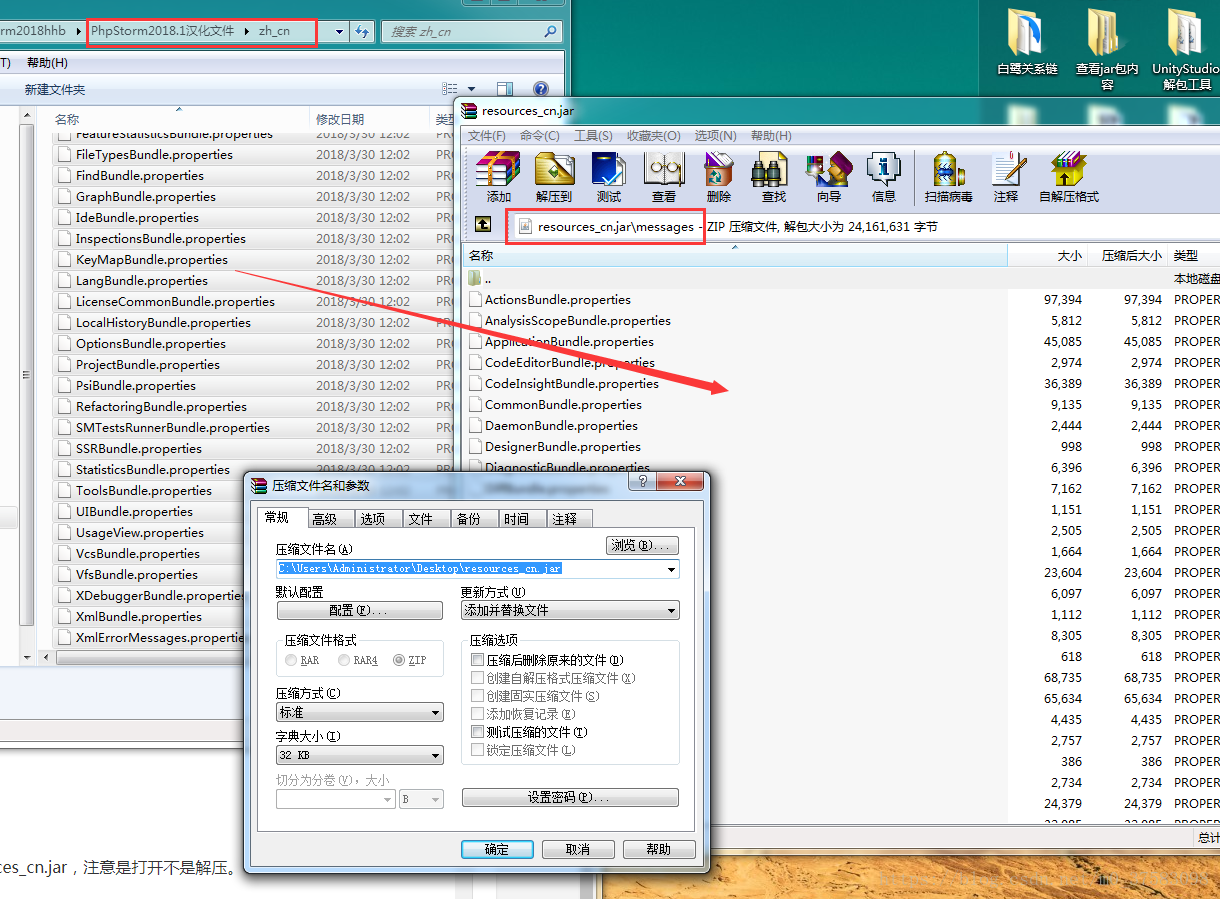The image size is (1220, 899).
Task: Click the 自解压格式 (SFX) toolbar icon
Action: pyautogui.click(x=1069, y=177)
